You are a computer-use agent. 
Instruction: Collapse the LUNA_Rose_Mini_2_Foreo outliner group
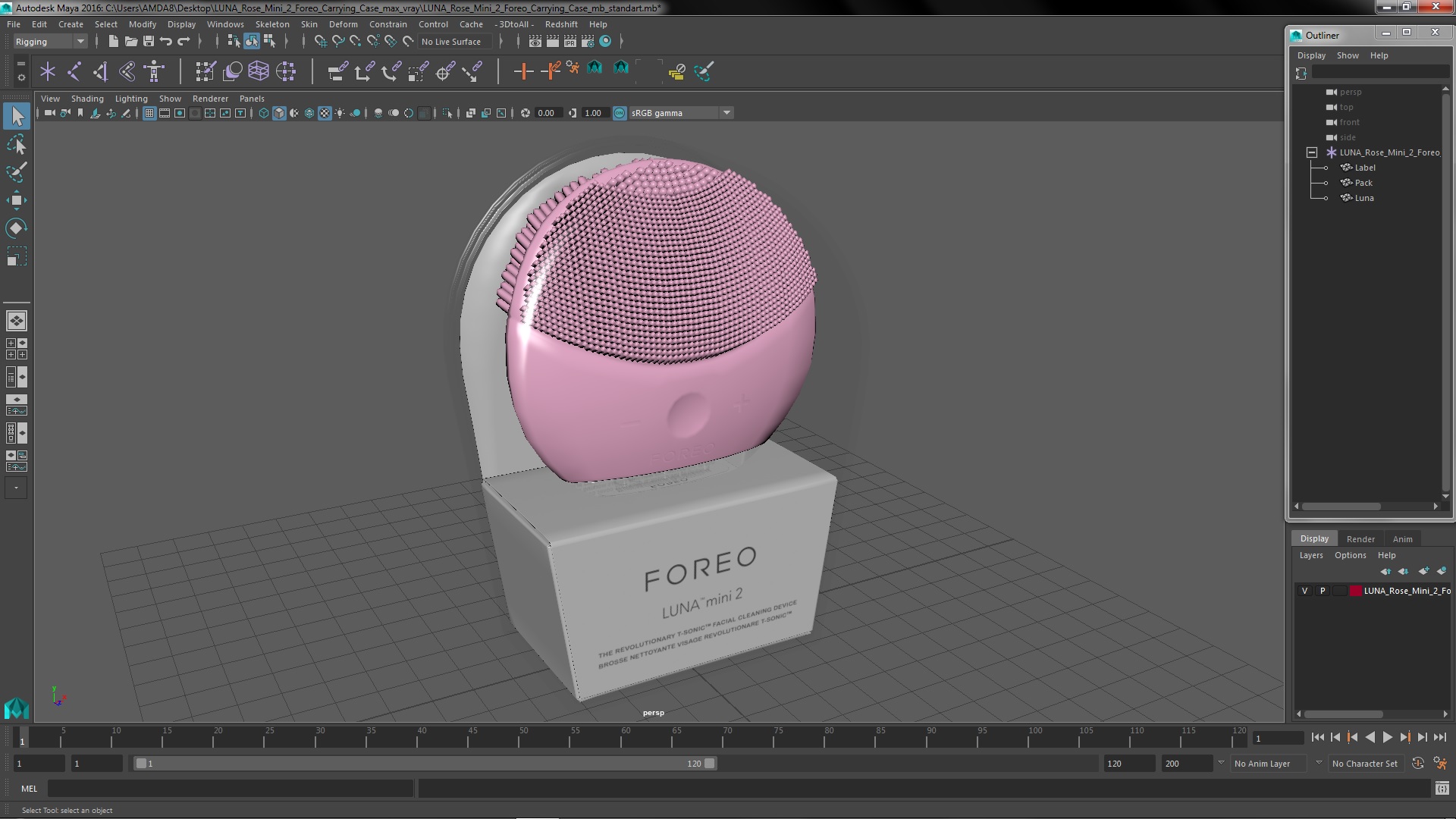tap(1311, 152)
